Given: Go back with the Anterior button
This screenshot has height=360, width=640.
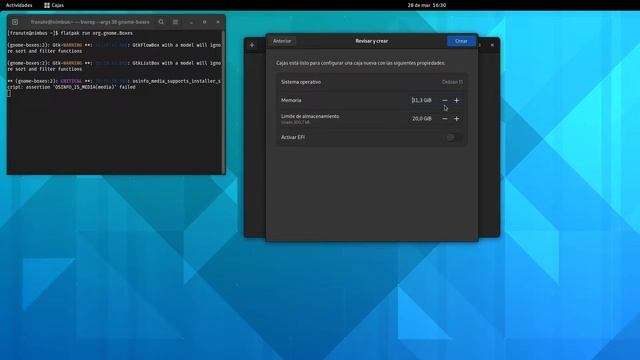Looking at the screenshot, I should coord(282,41).
